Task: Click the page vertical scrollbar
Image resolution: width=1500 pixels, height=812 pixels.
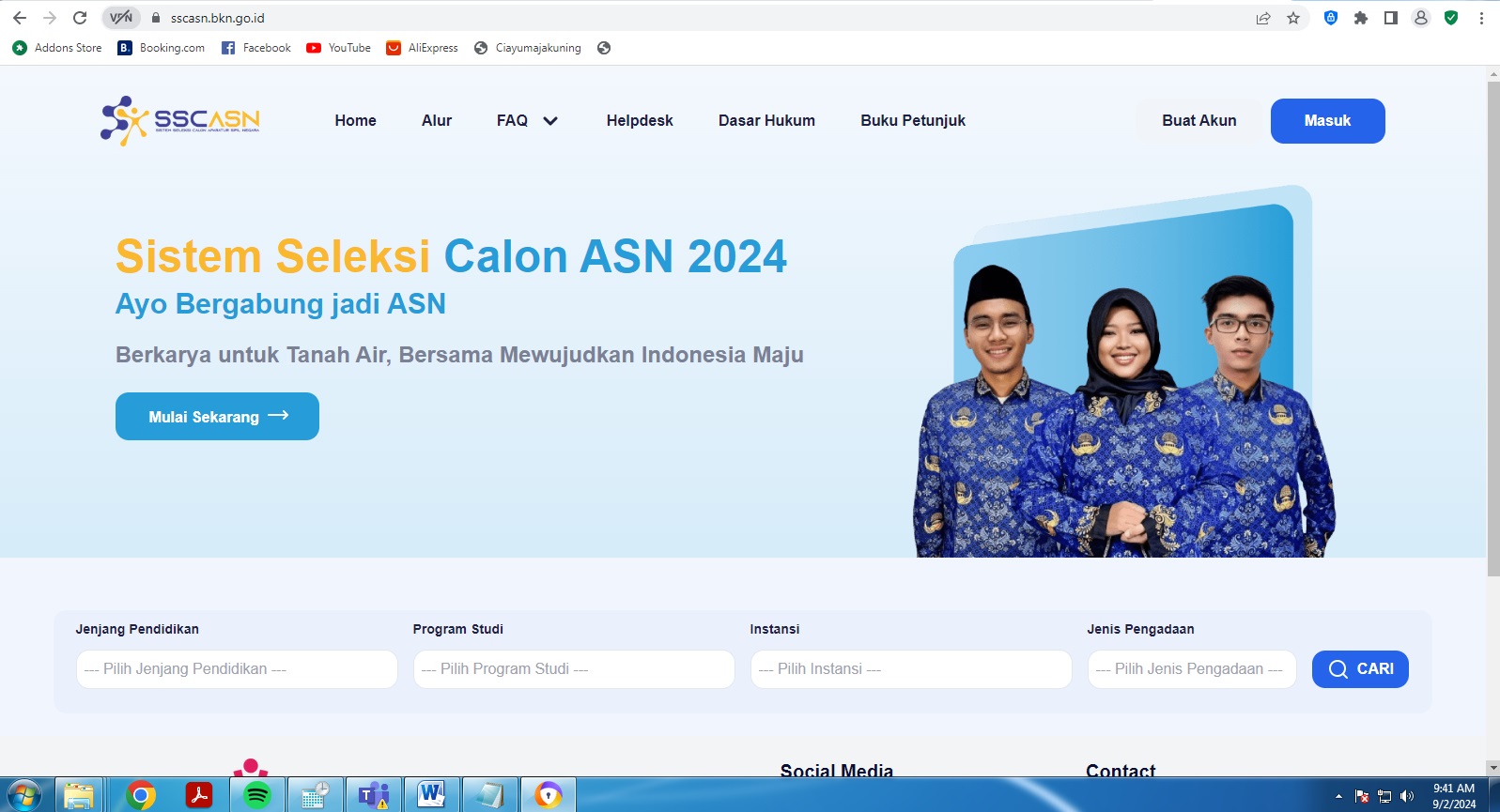Action: 1492,329
